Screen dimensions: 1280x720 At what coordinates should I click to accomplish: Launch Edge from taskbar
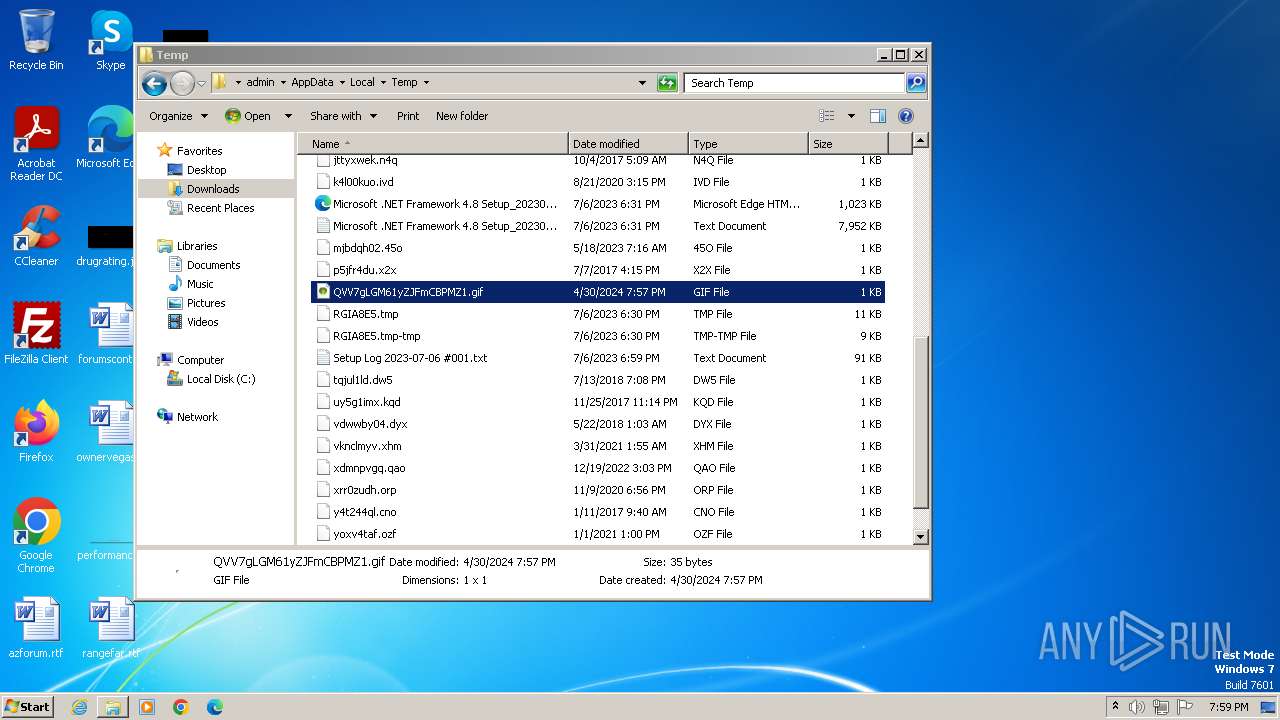point(215,707)
